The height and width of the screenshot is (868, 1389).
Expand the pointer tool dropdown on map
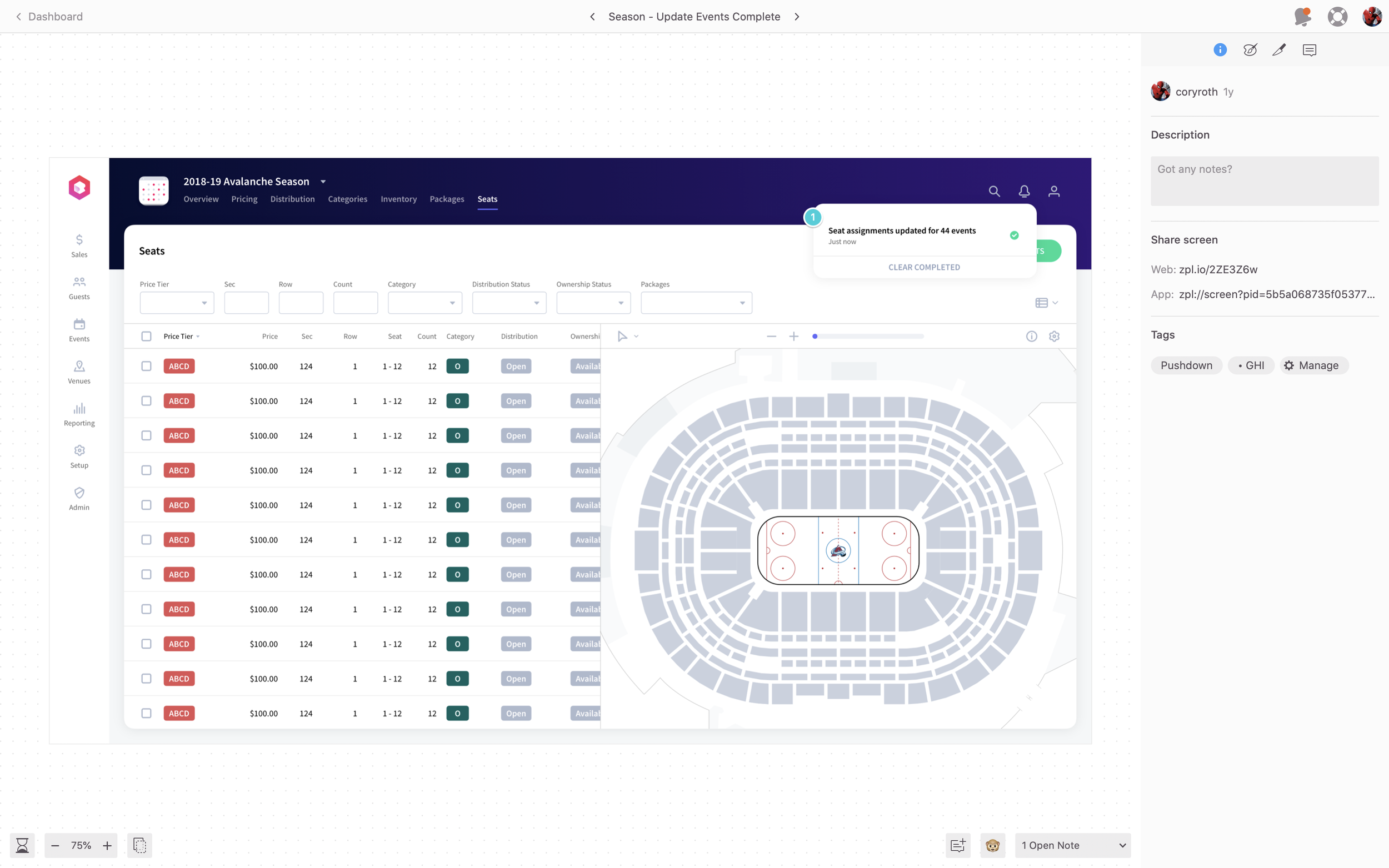[x=636, y=337]
